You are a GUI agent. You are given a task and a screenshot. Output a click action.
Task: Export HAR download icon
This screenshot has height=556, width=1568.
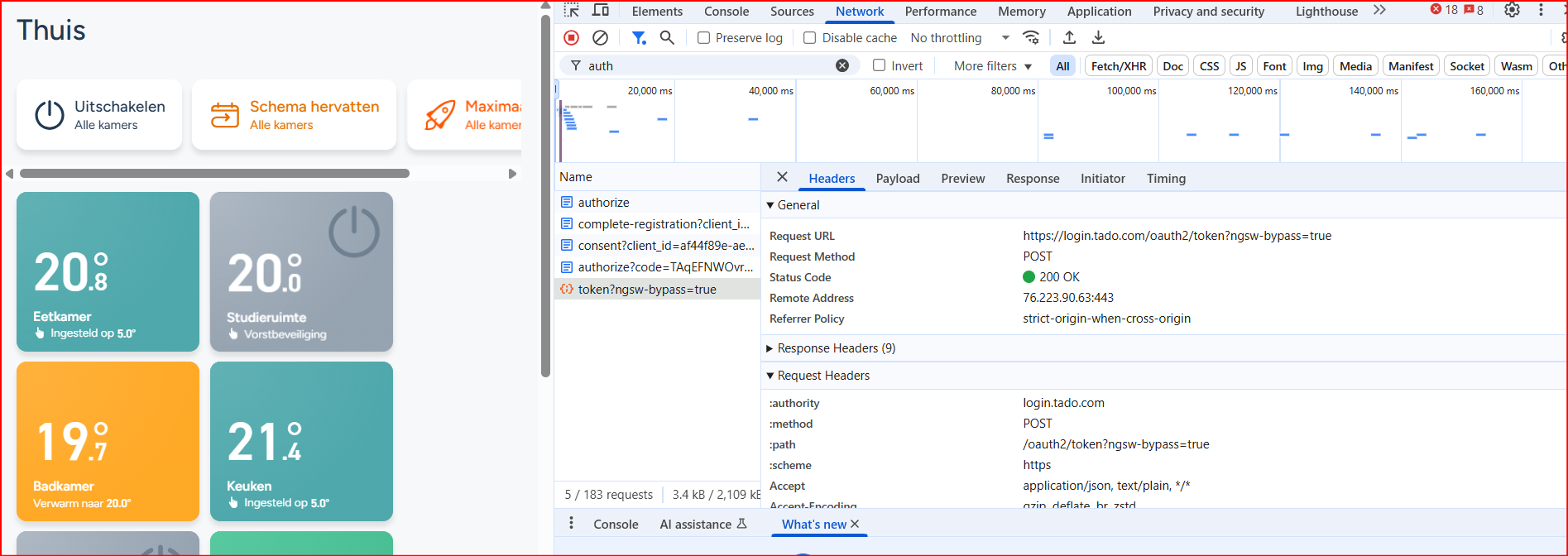(1098, 38)
